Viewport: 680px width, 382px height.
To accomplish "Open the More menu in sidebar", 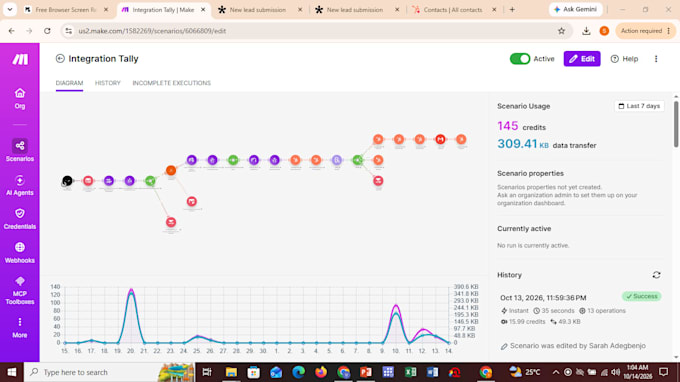I will 20,328.
